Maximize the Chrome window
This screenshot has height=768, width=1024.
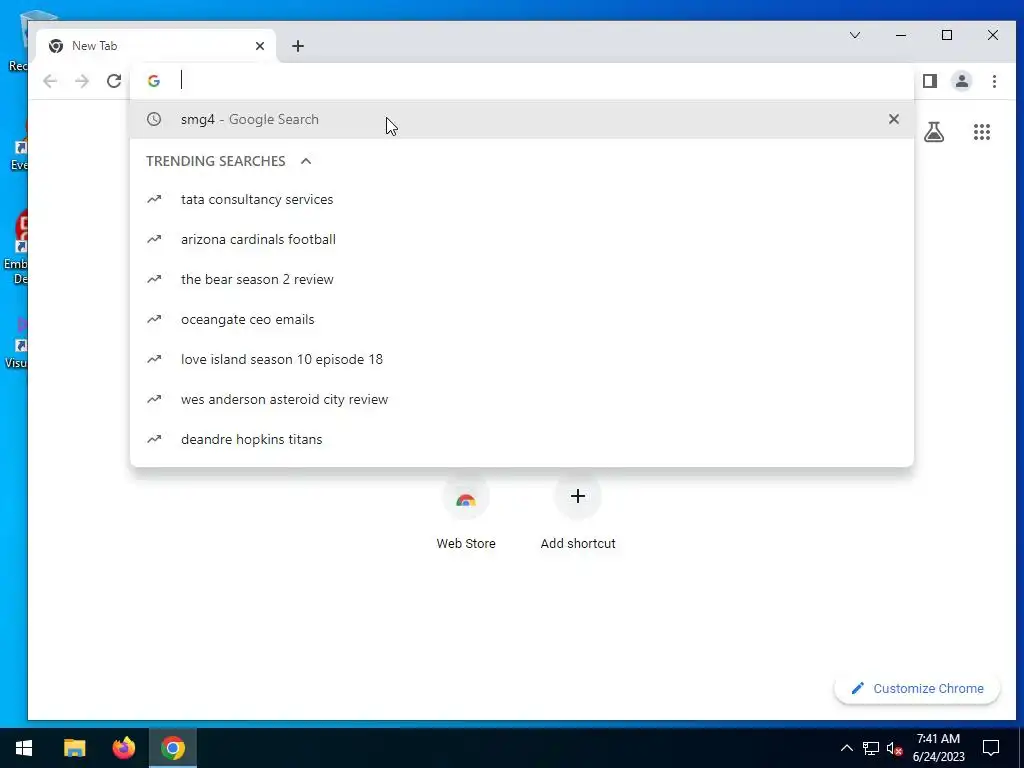947,35
